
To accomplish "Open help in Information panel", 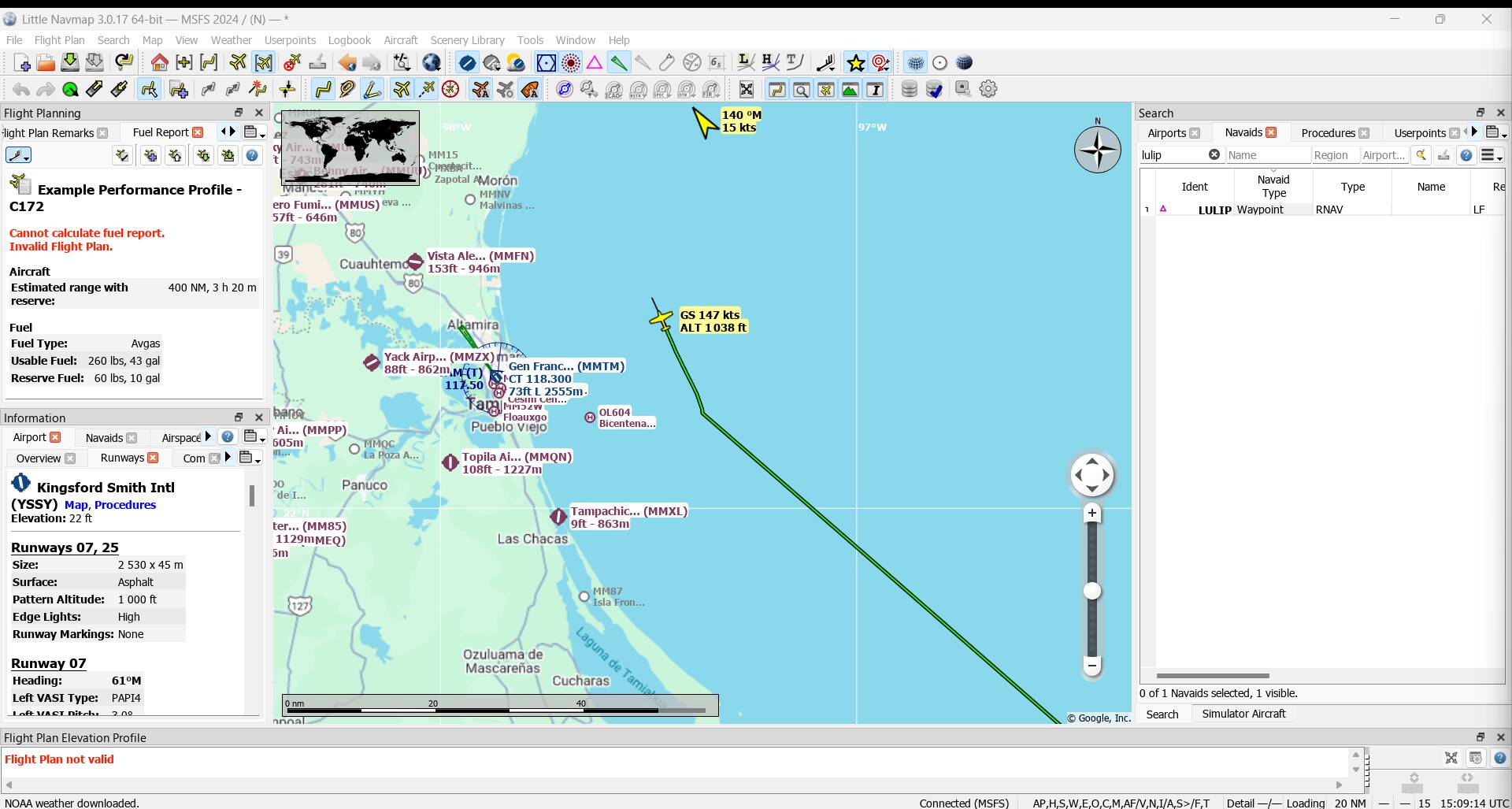I will click(x=228, y=436).
